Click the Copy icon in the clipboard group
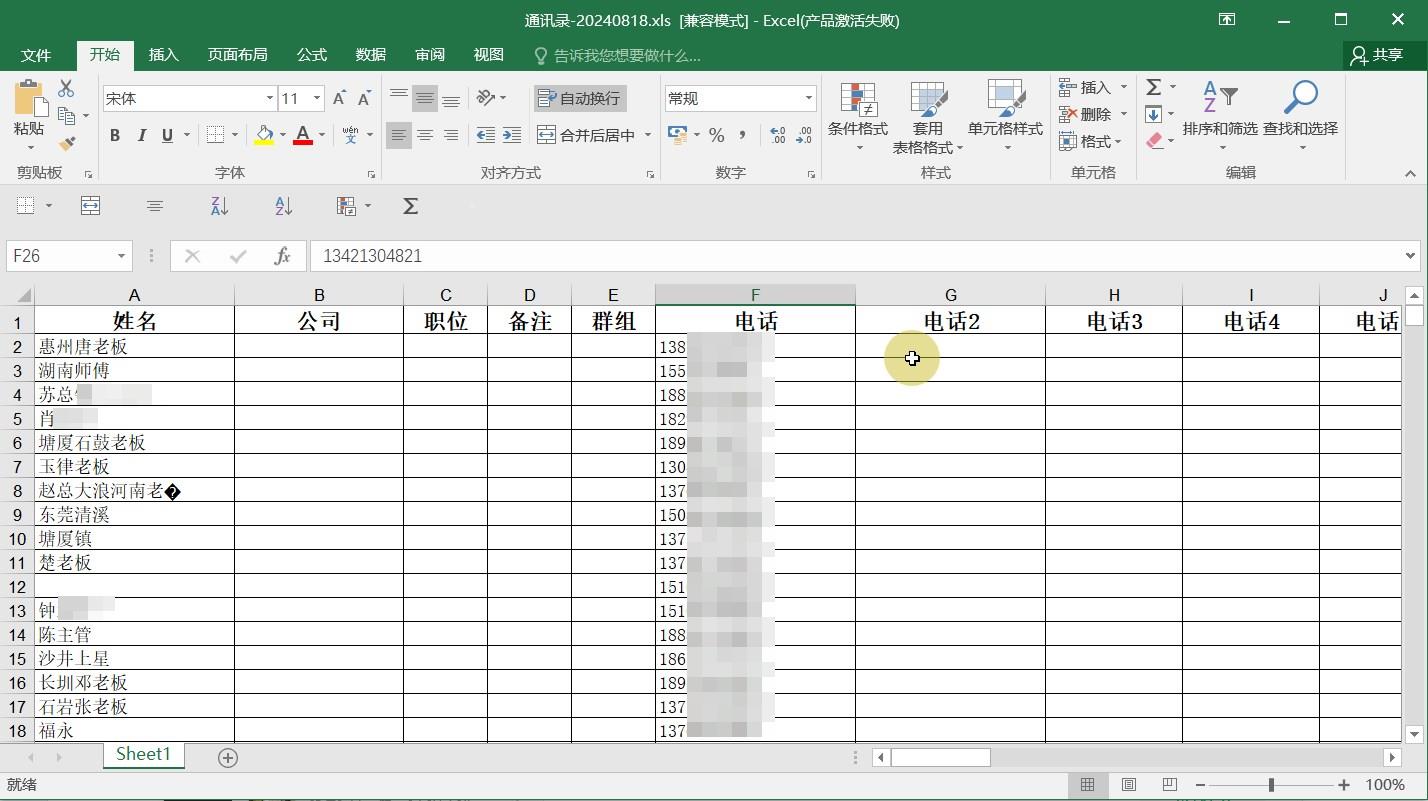The image size is (1428, 801). (x=67, y=116)
